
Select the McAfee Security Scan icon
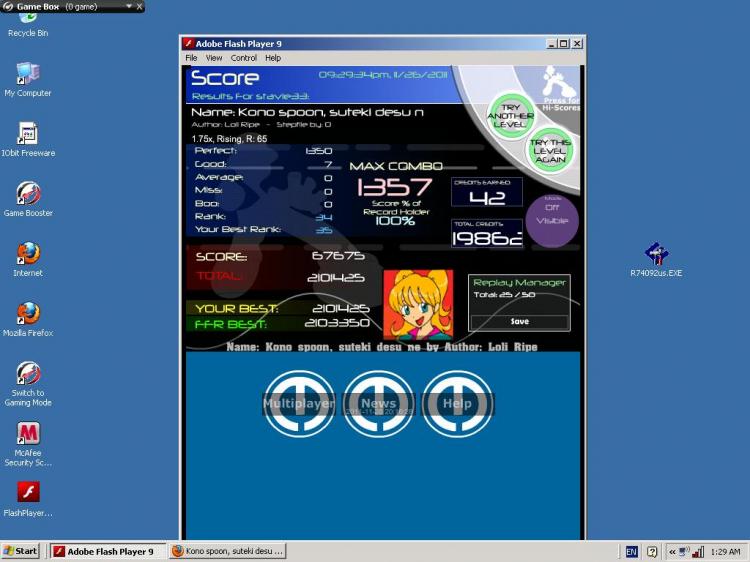(x=28, y=444)
